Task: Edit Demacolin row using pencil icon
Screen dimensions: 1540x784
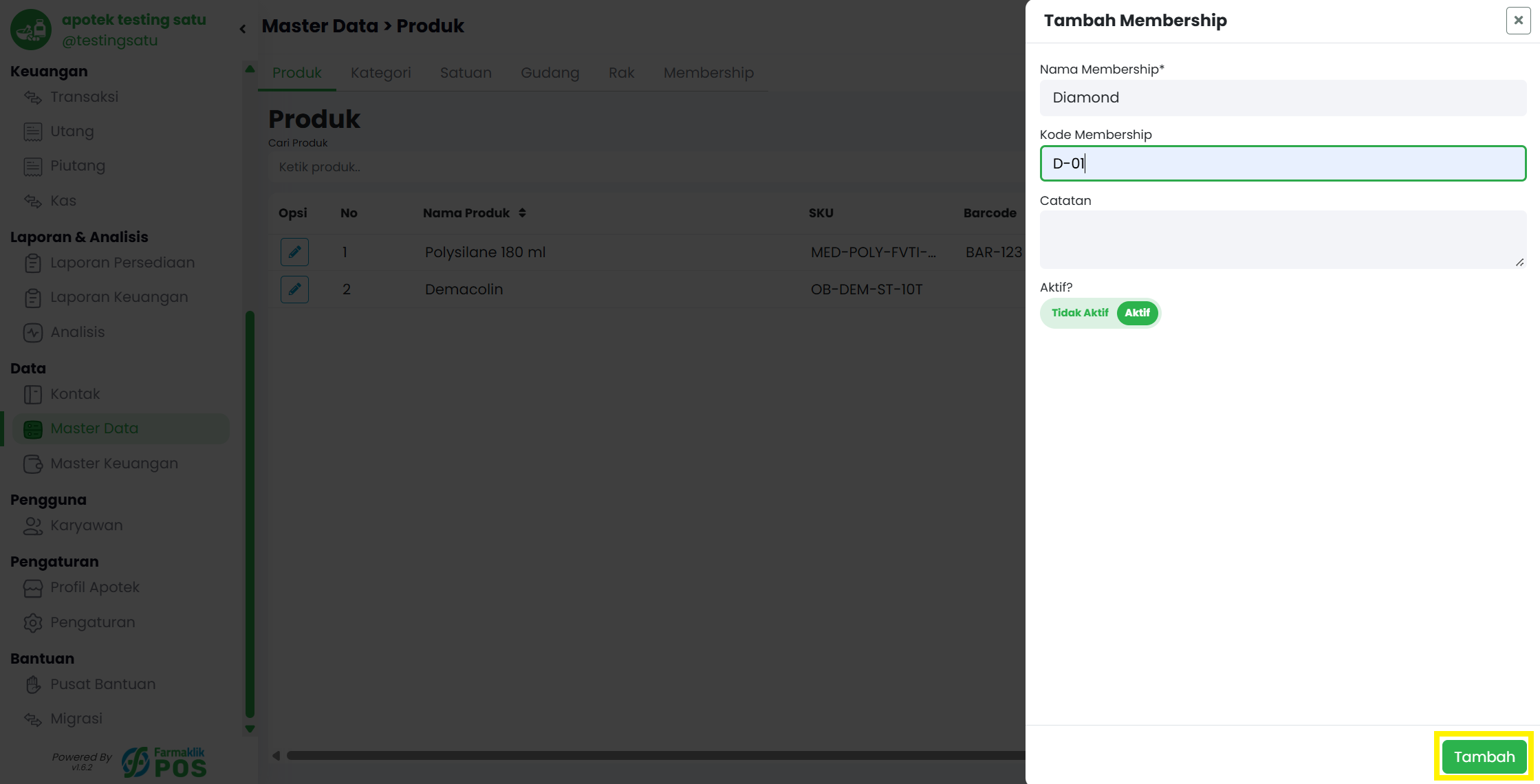Action: pyautogui.click(x=294, y=289)
